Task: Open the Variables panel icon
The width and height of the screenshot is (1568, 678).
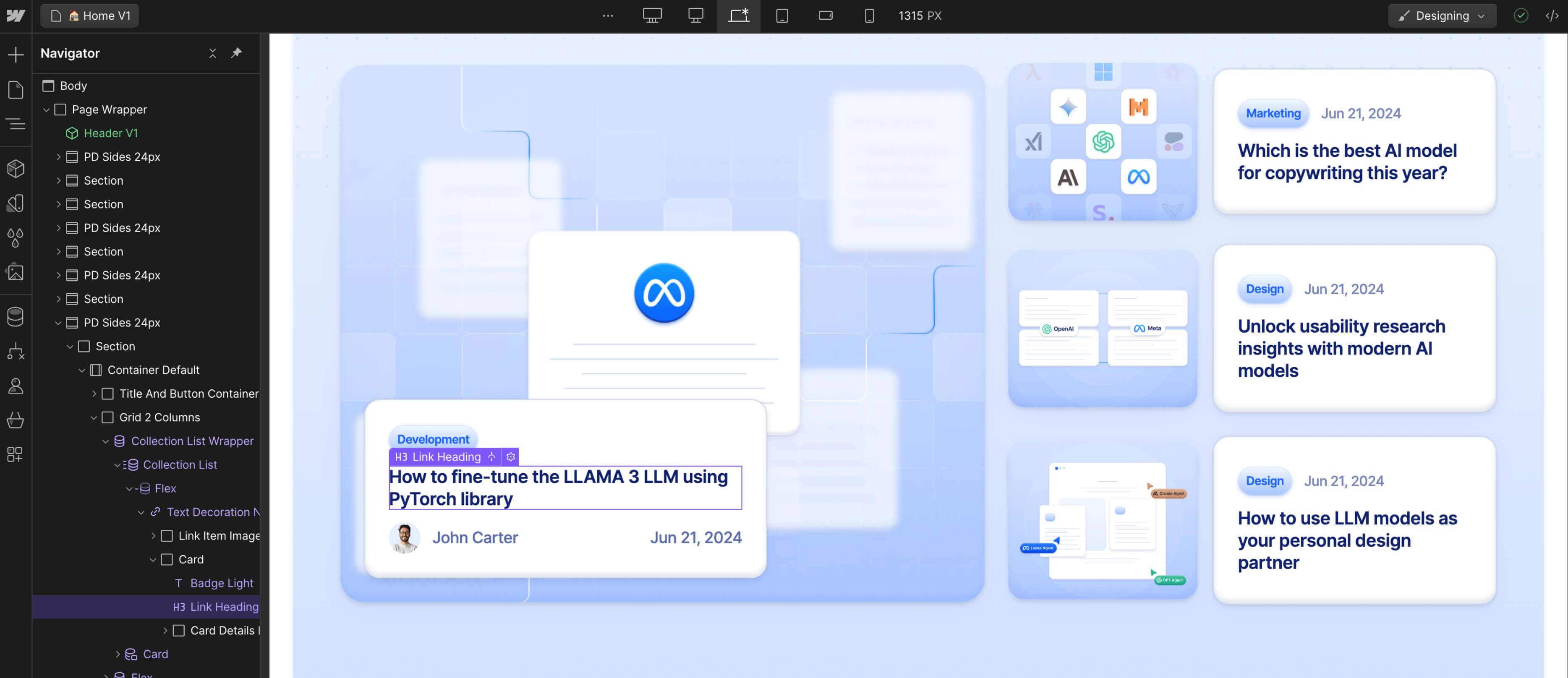Action: click(16, 203)
